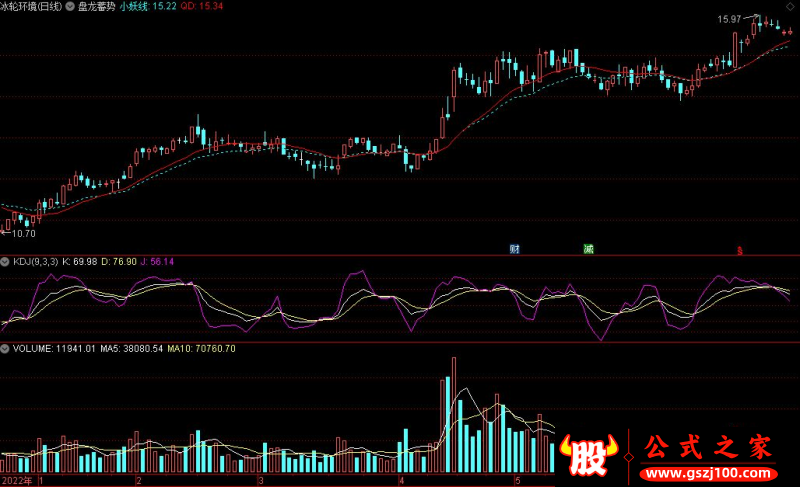
Task: Select the MA5: 38080.54 value
Action: 132,349
